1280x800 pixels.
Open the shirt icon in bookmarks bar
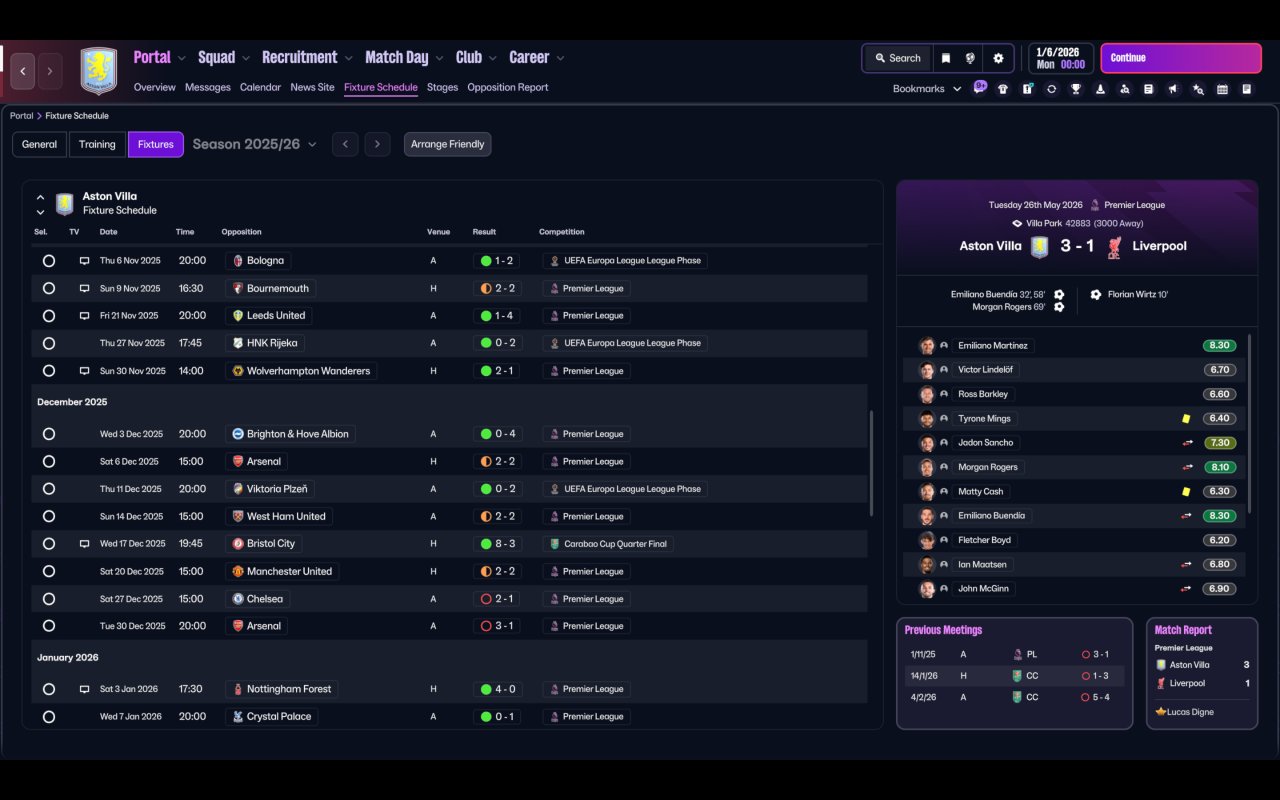pyautogui.click(x=1003, y=89)
